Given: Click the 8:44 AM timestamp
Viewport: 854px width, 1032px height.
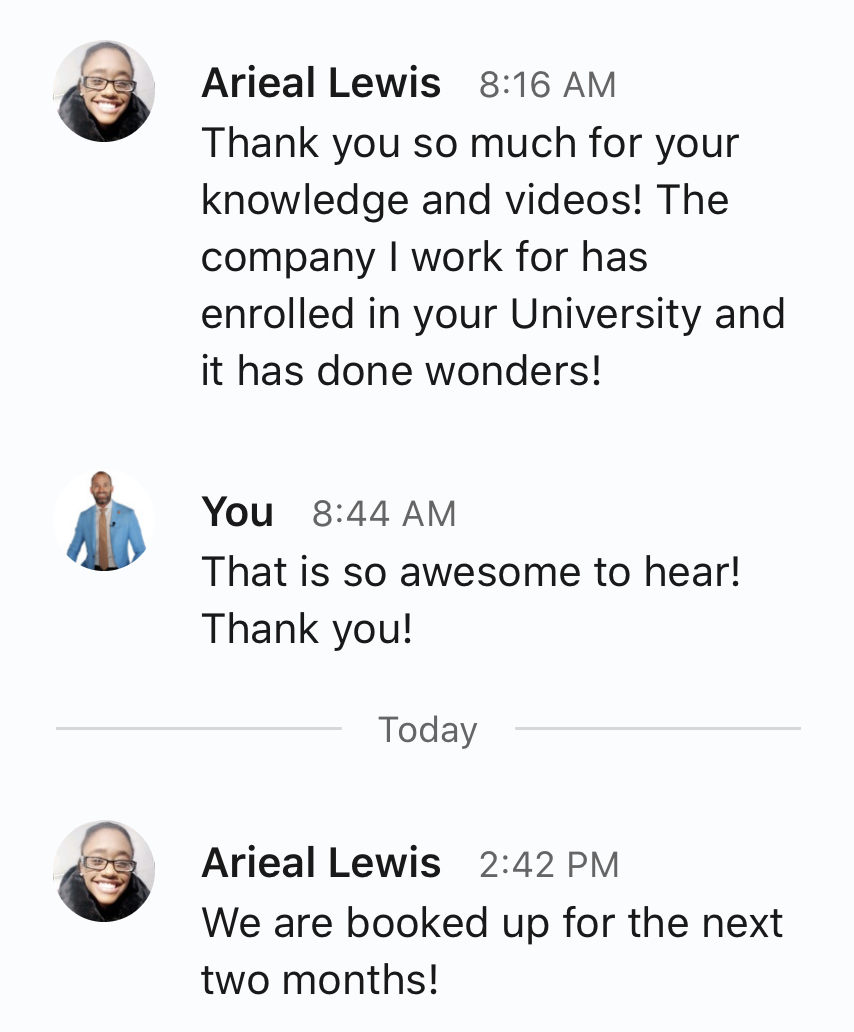Looking at the screenshot, I should [x=384, y=514].
